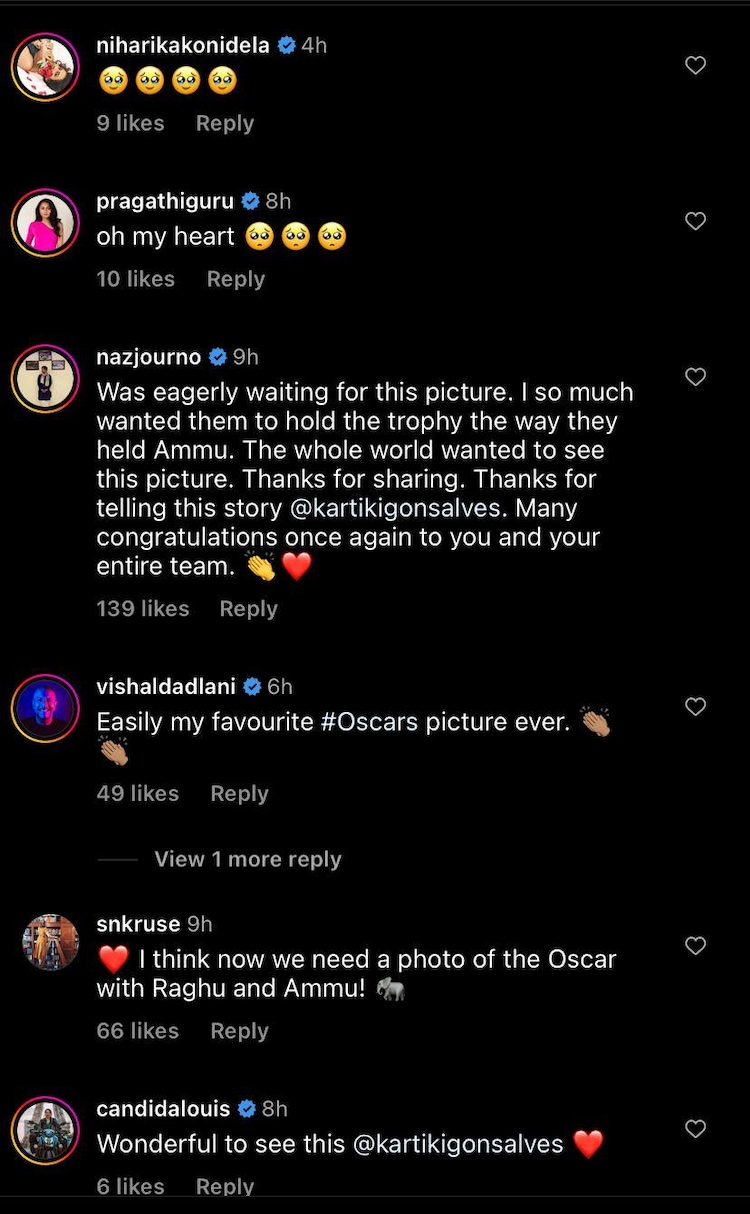Image resolution: width=750 pixels, height=1214 pixels.
Task: Reply to snkruse's comment
Action: point(239,1031)
